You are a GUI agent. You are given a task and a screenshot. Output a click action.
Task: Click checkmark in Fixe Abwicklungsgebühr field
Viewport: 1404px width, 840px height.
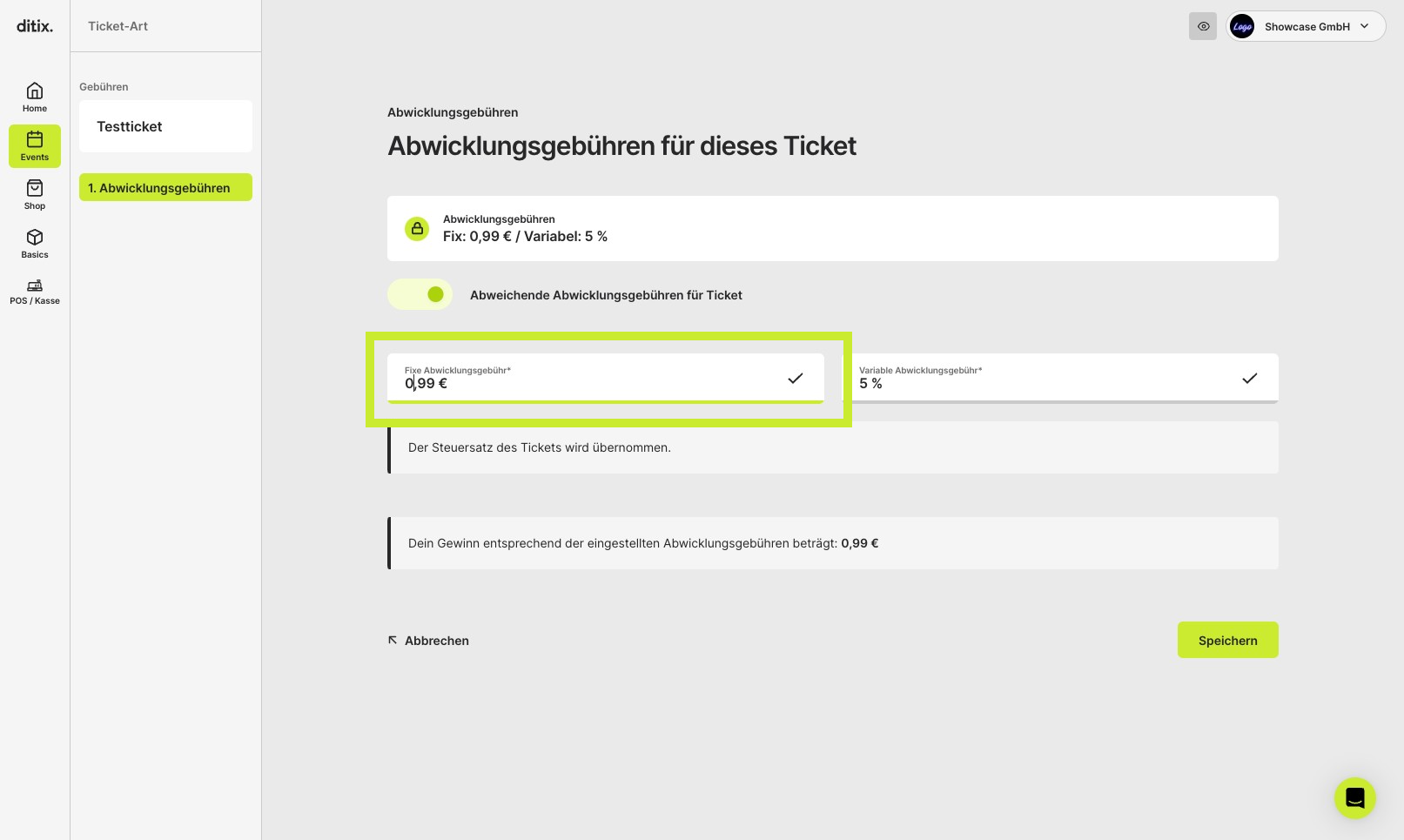point(795,378)
